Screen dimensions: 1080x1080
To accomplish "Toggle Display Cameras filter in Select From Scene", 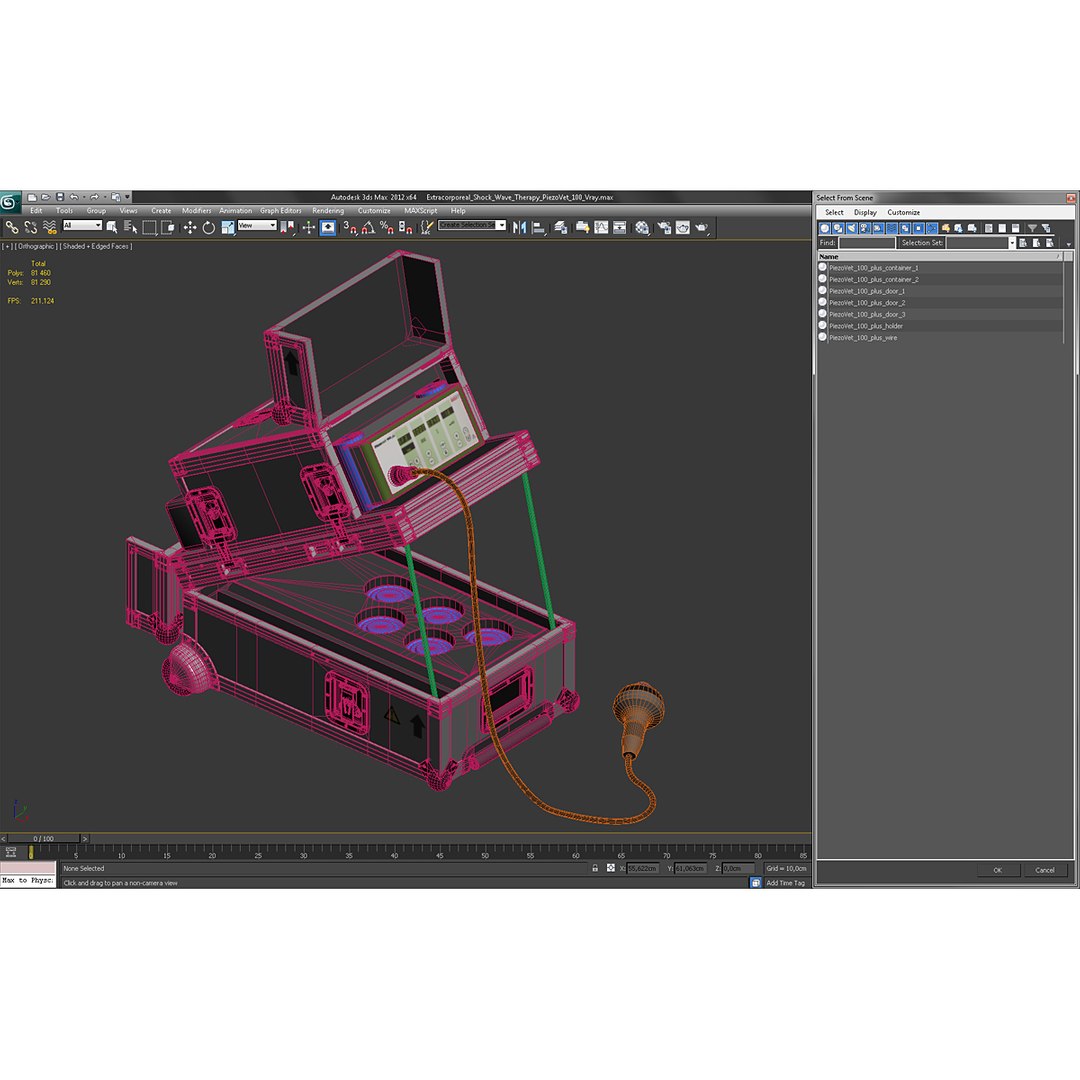I will [864, 228].
